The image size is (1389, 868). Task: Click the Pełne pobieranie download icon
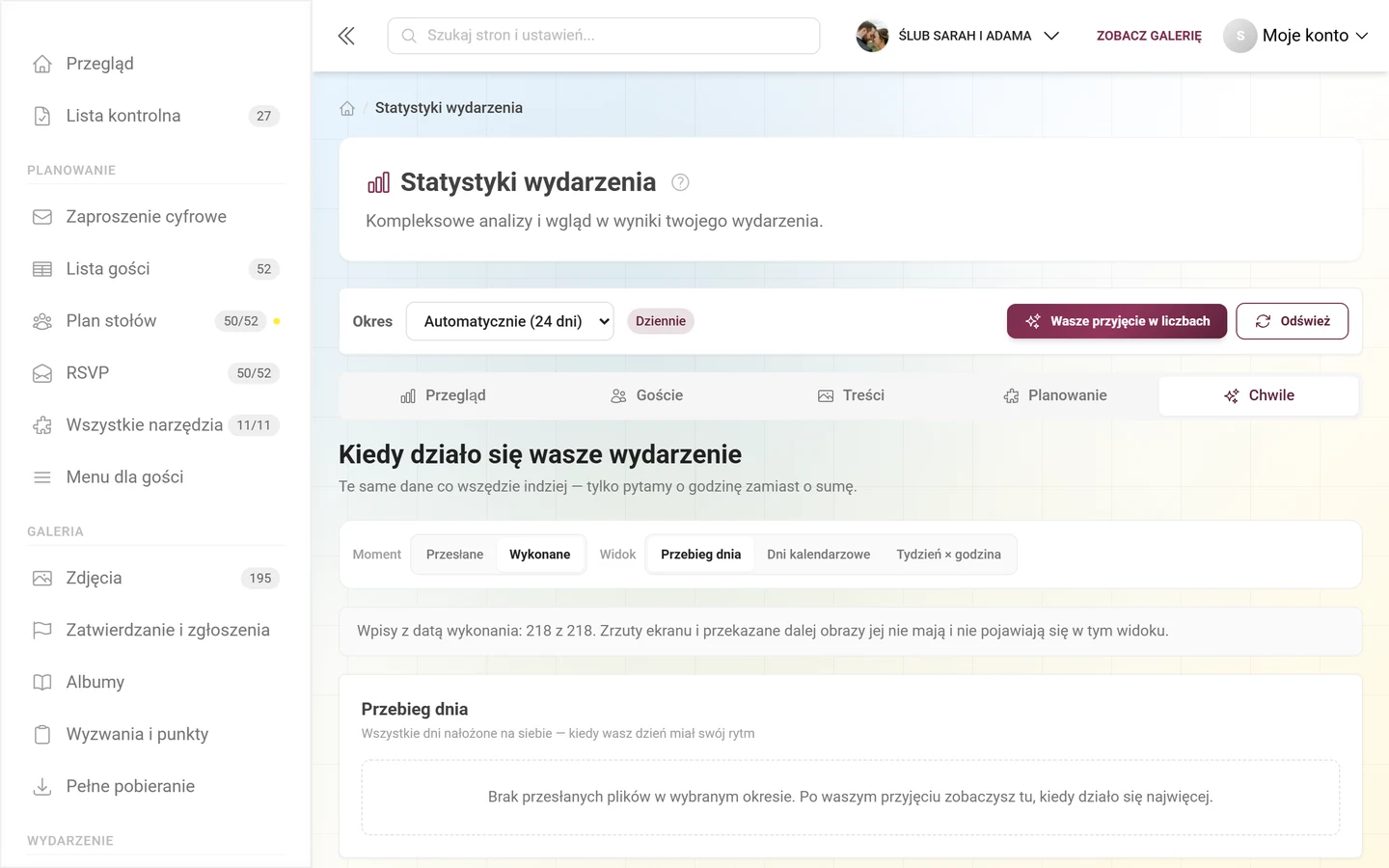click(42, 787)
